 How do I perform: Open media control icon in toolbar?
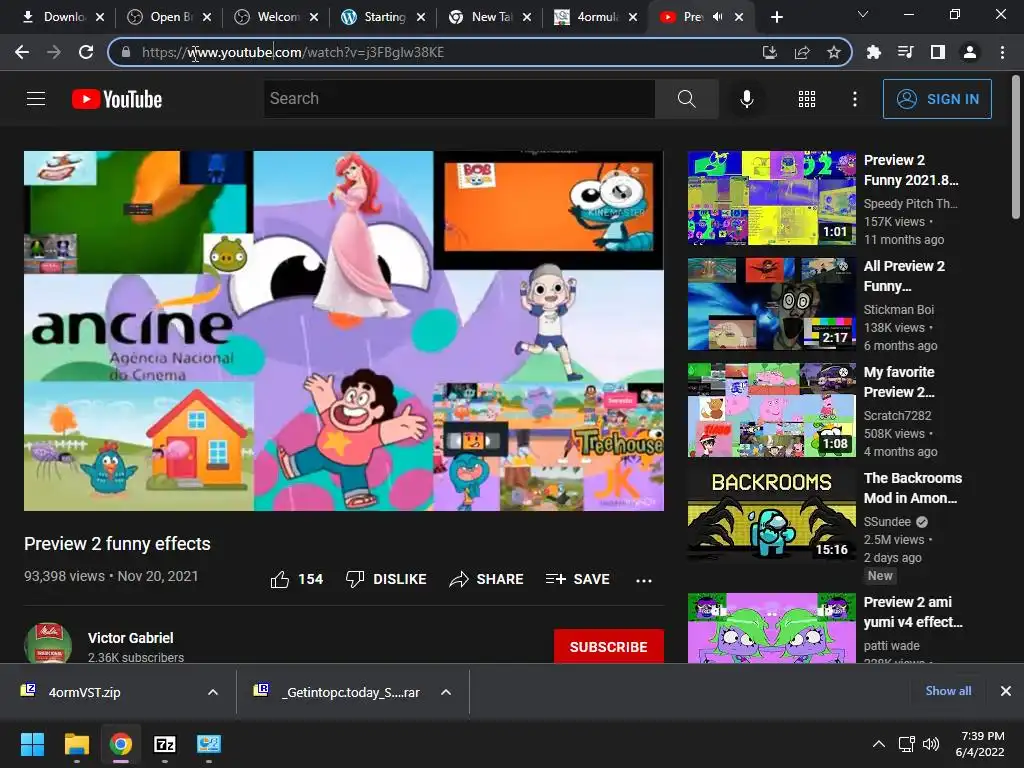pos(906,52)
